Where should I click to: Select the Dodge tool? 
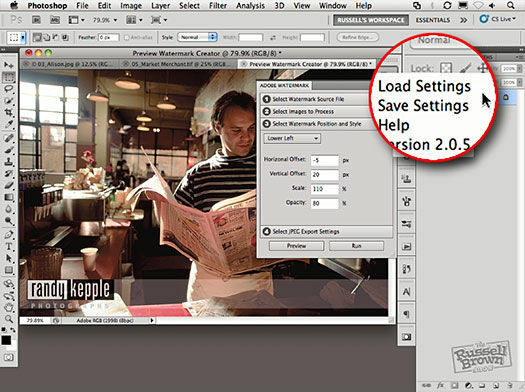[9, 221]
